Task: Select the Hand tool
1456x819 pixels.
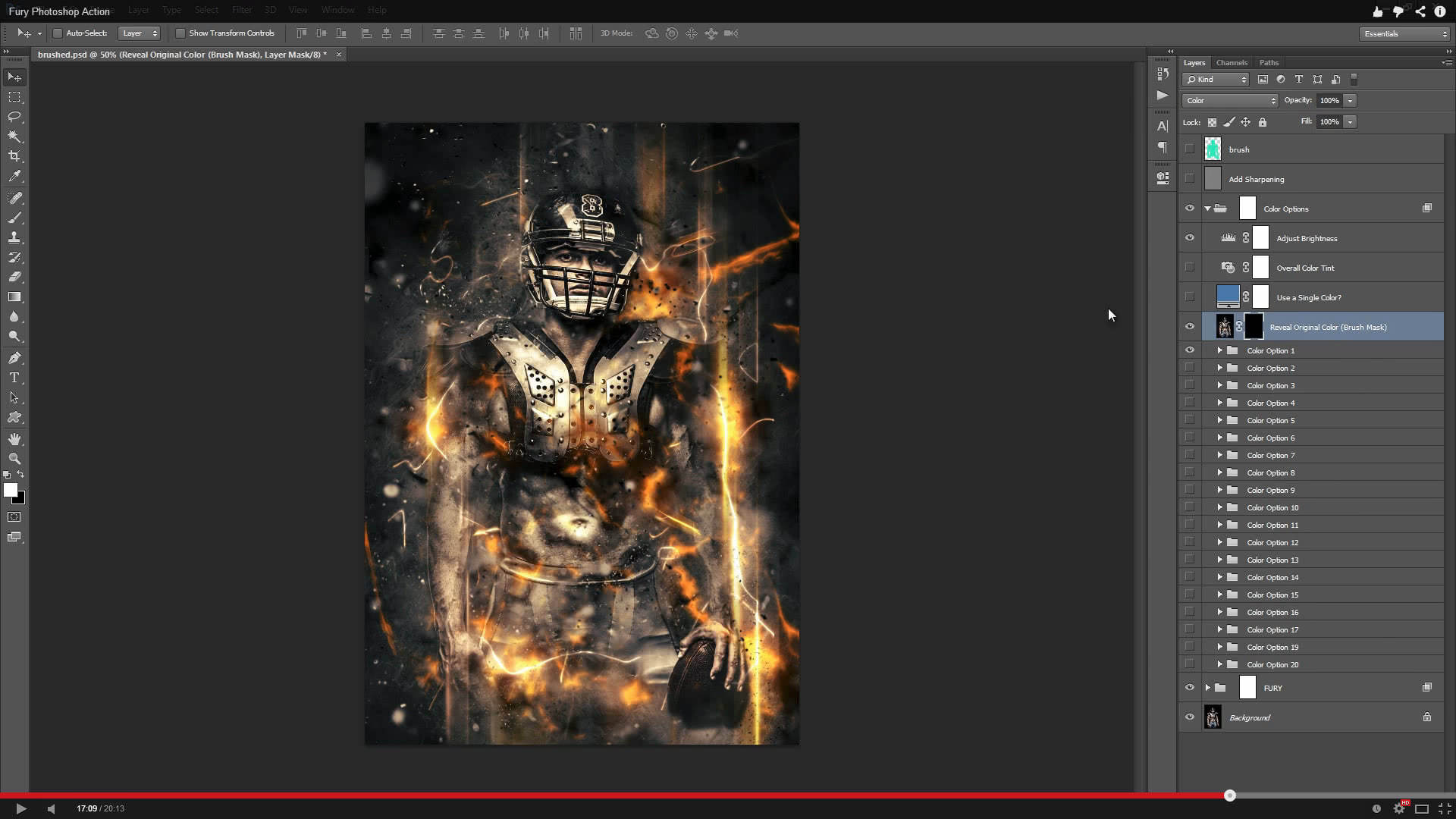Action: 14,439
